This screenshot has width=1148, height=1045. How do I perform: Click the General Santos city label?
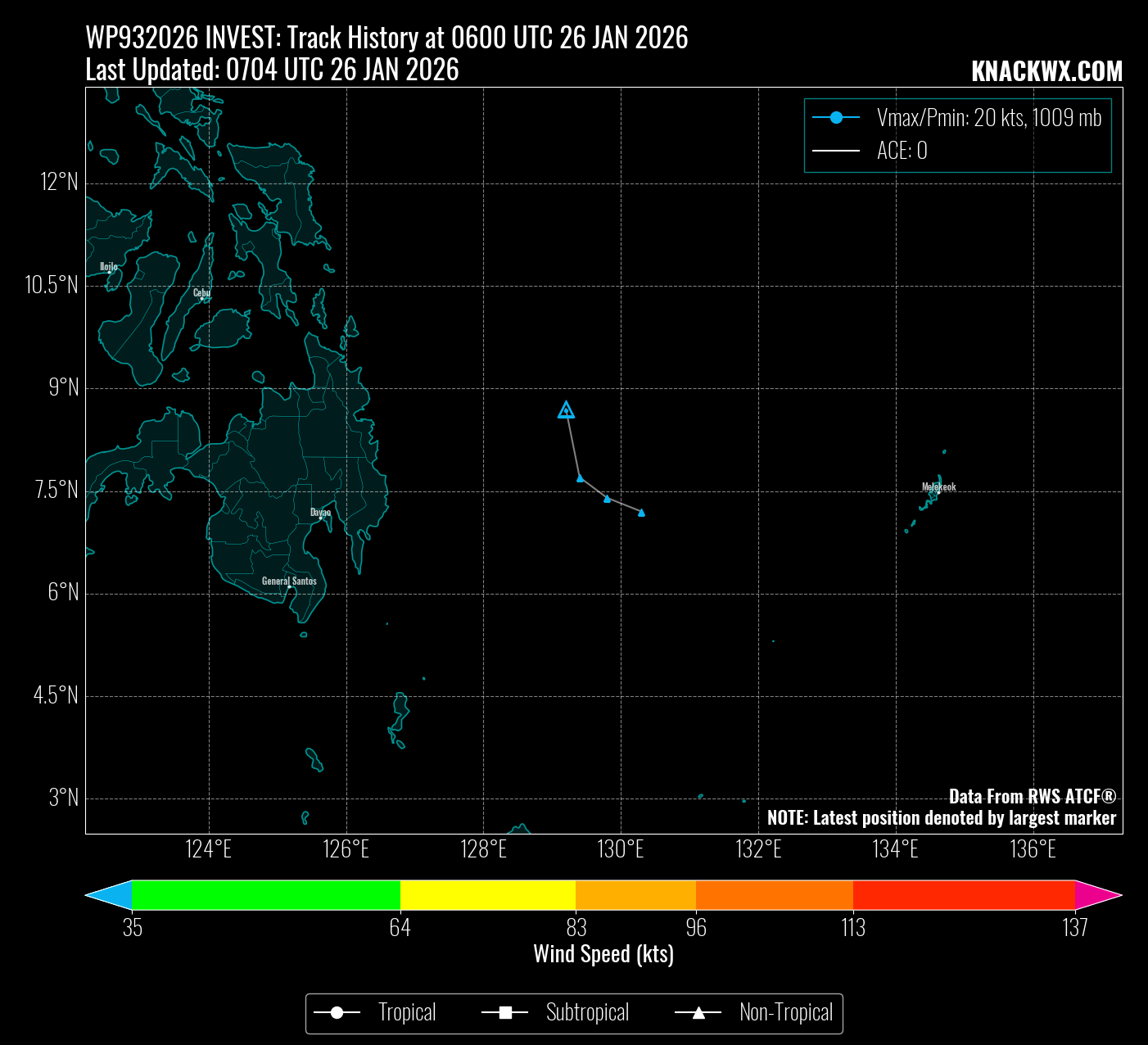pos(289,581)
